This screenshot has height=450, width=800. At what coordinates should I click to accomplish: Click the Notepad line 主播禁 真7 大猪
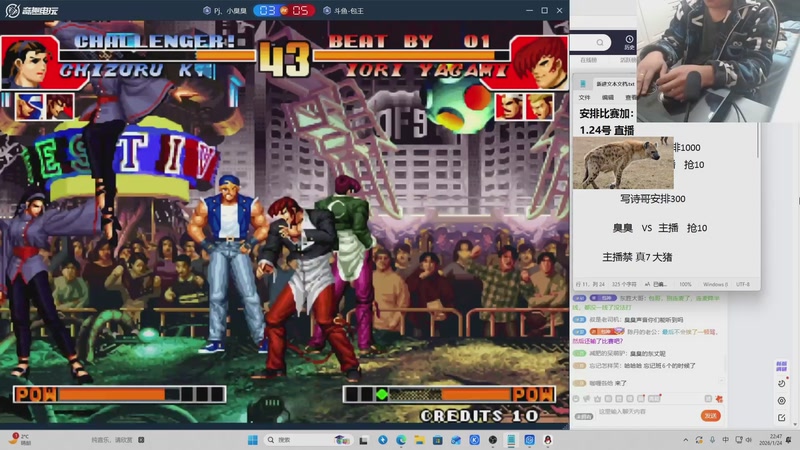click(x=637, y=257)
